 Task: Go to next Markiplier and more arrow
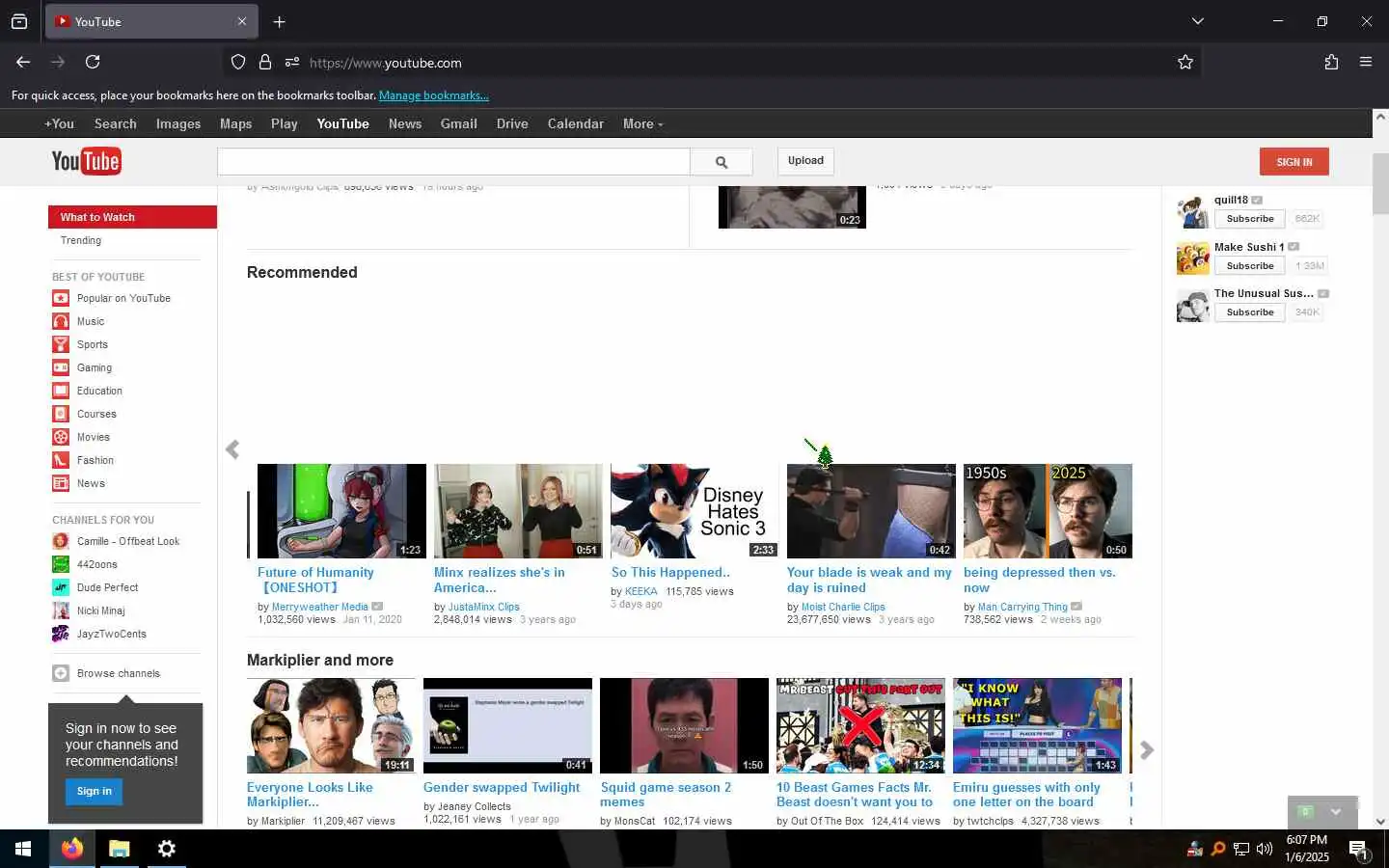pyautogui.click(x=1146, y=750)
